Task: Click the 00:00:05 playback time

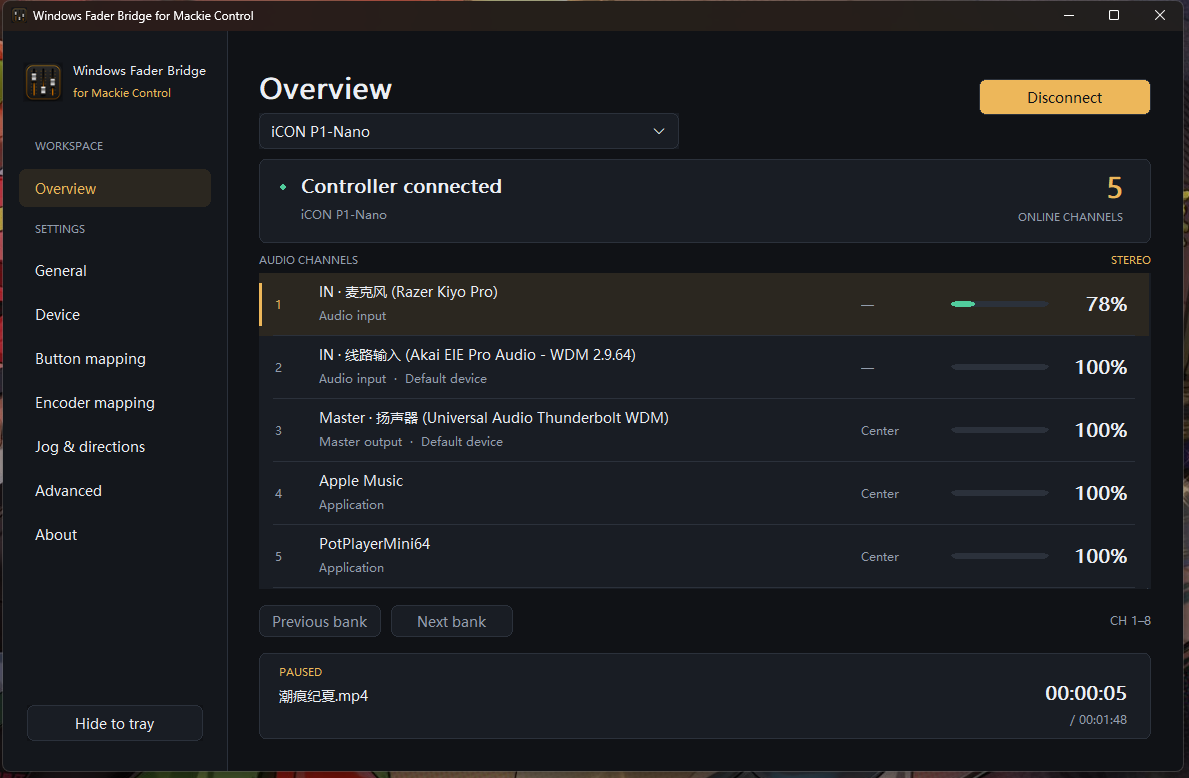Action: pyautogui.click(x=1086, y=692)
